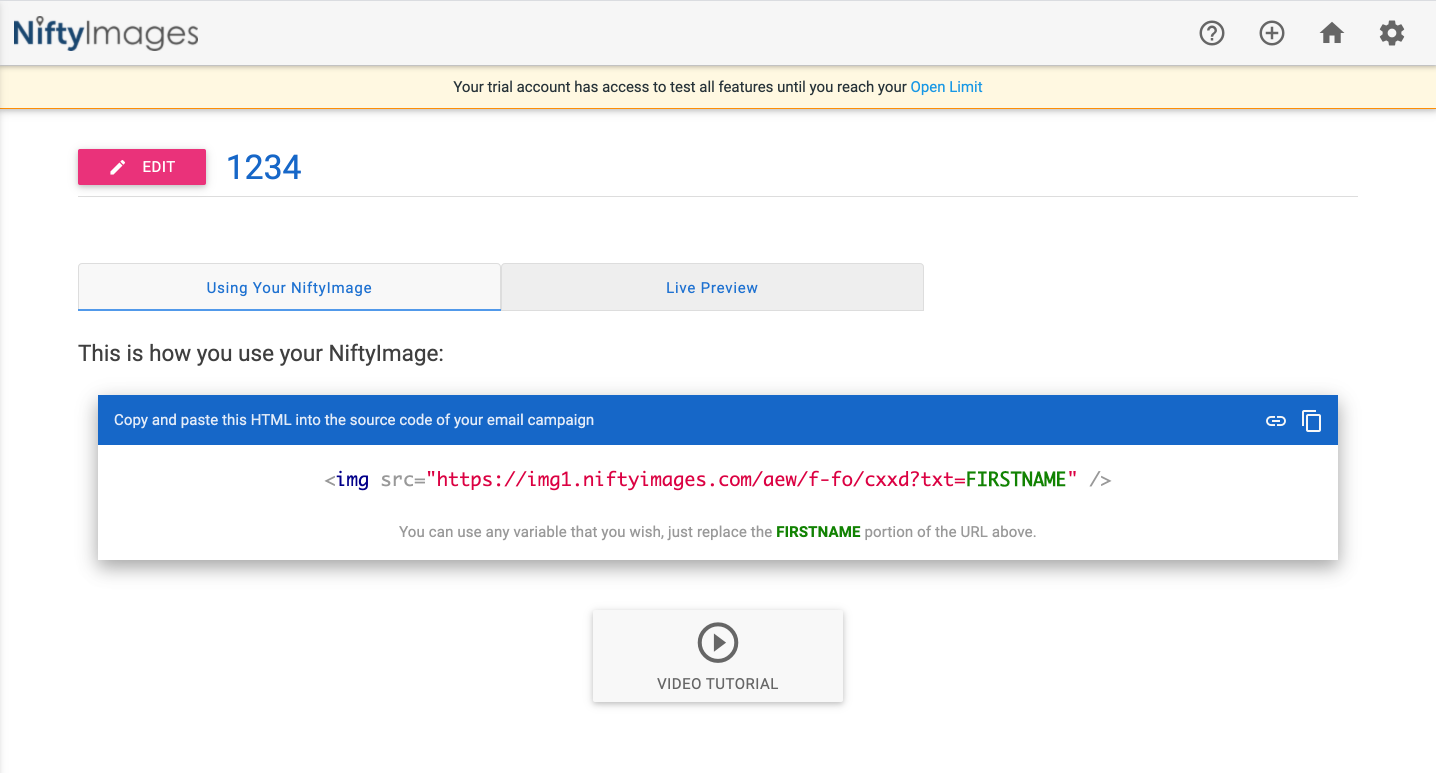Switch to Live Preview tab
Screen dimensions: 1436x773
tap(712, 287)
